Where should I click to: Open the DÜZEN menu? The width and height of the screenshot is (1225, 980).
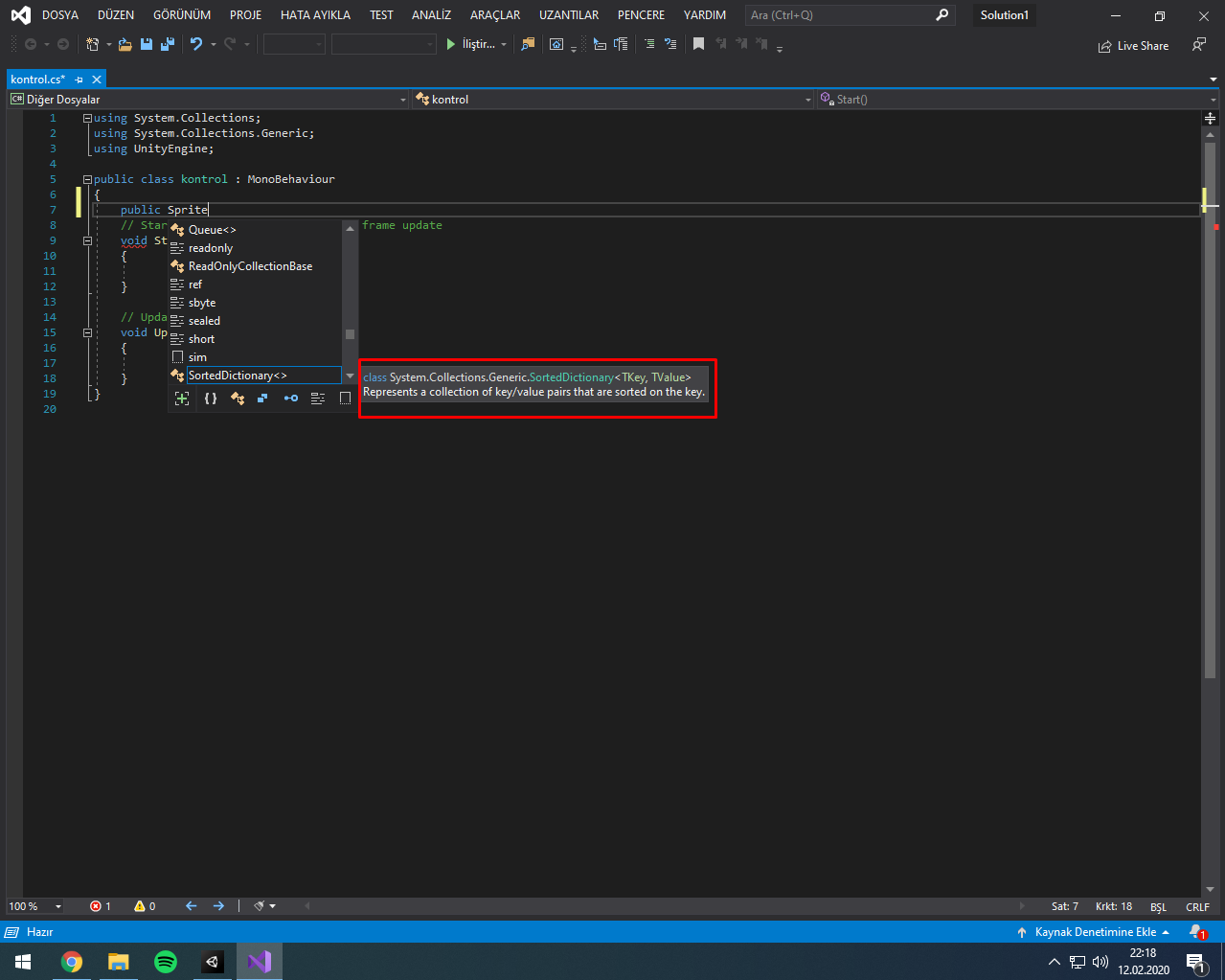[116, 15]
